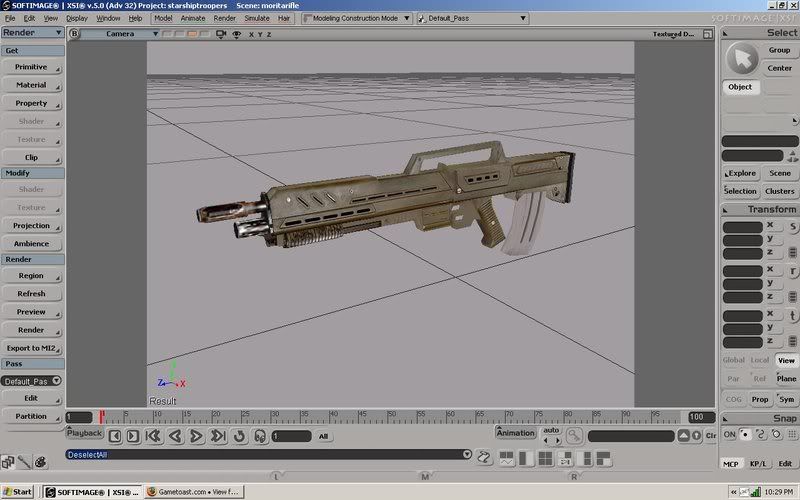The height and width of the screenshot is (500, 800).
Task: Enable Local transform mode
Action: coord(760,360)
